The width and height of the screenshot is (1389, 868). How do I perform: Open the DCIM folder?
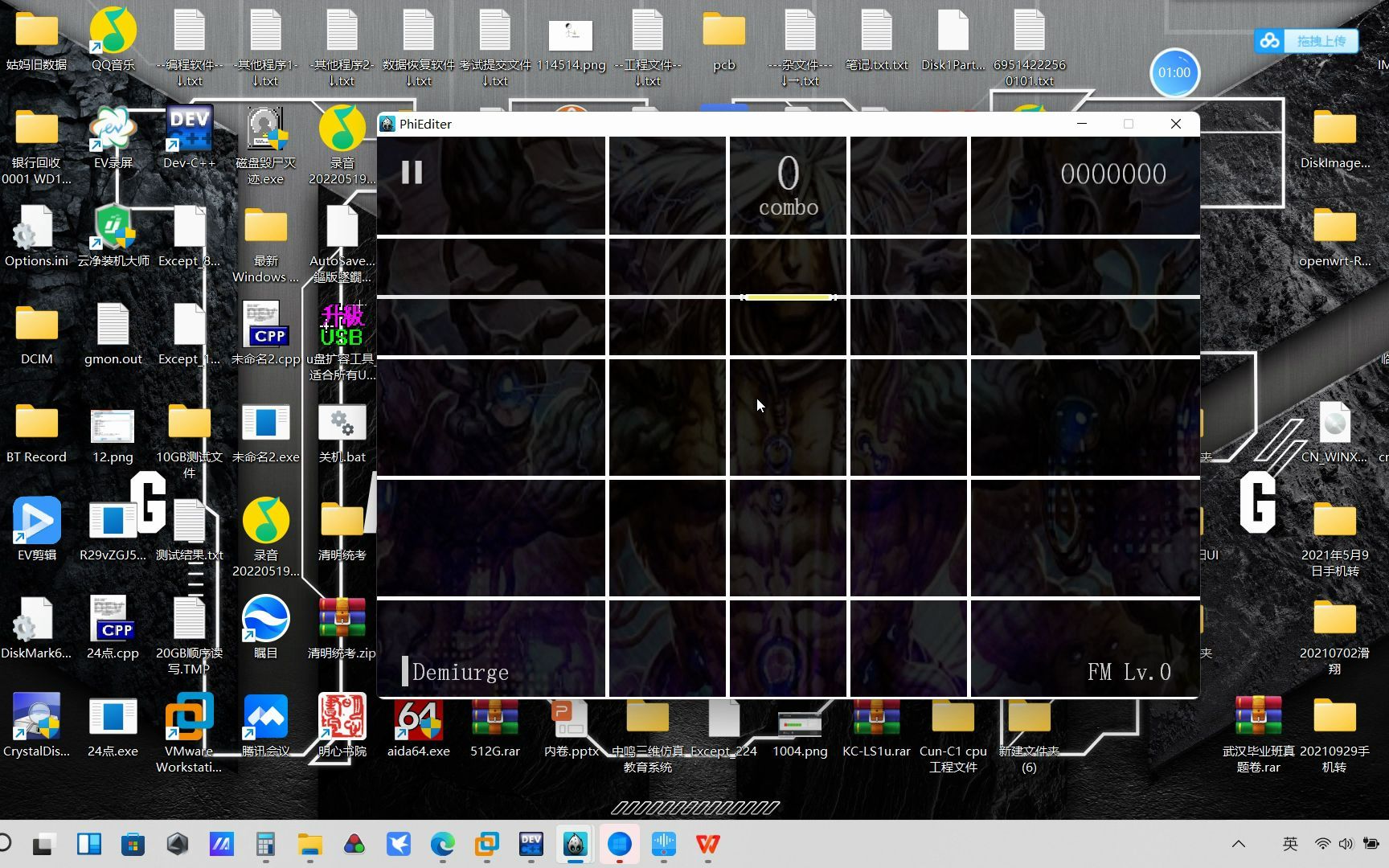click(36, 333)
